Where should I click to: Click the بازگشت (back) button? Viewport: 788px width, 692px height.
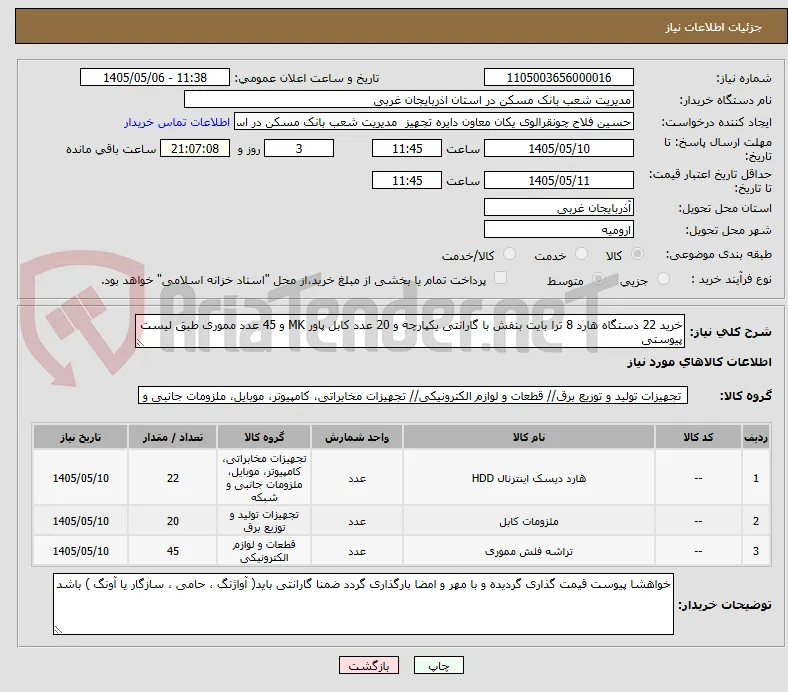369,665
